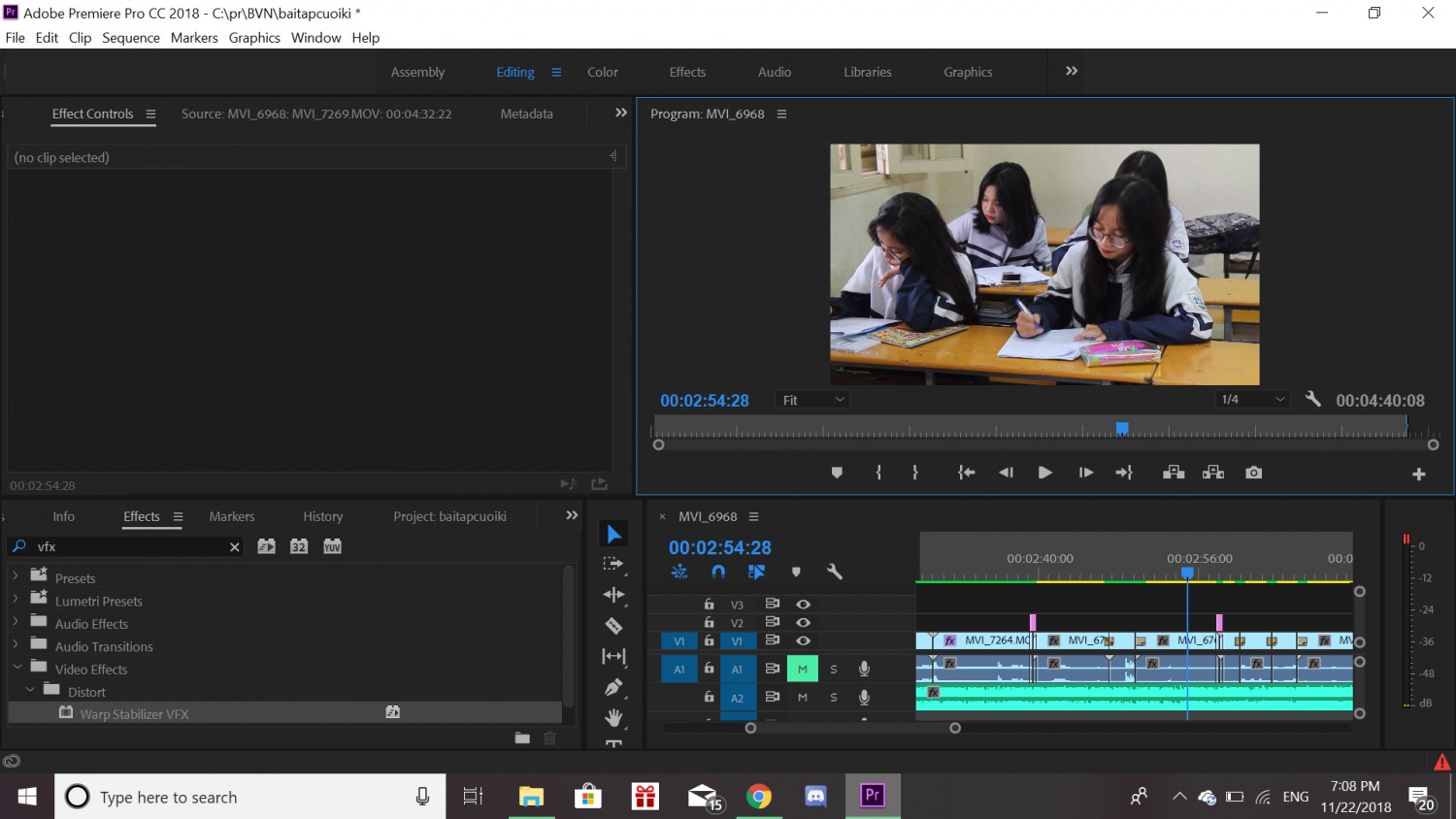Expand the Presets folder

15,576
